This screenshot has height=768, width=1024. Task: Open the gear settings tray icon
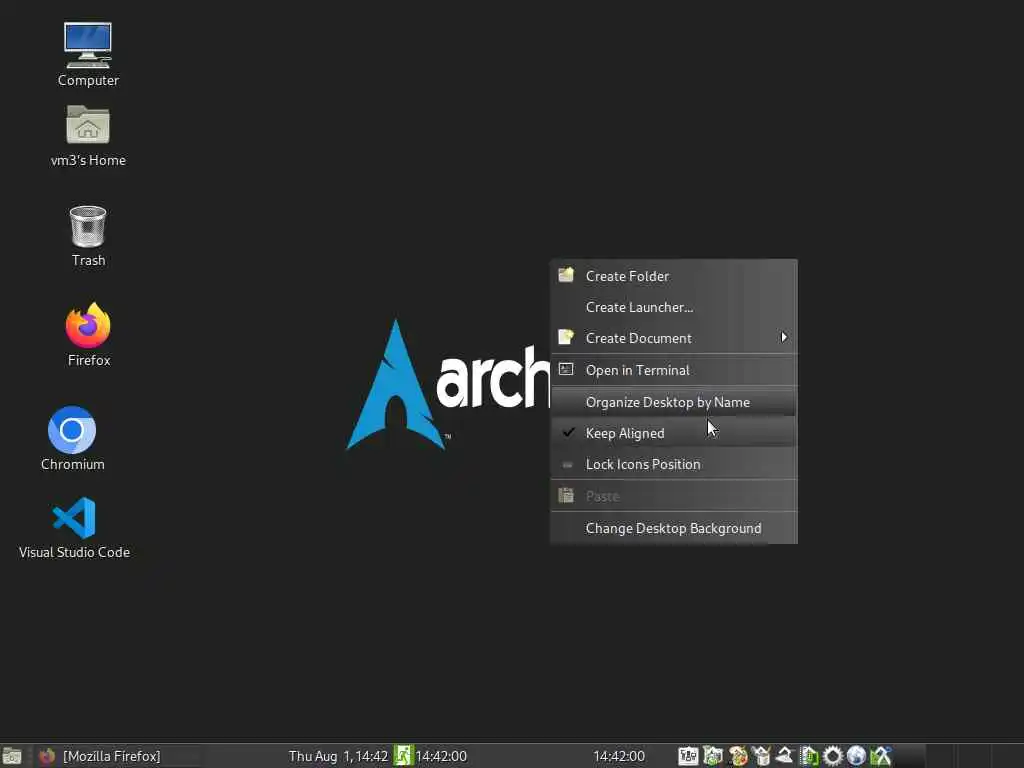click(x=833, y=756)
